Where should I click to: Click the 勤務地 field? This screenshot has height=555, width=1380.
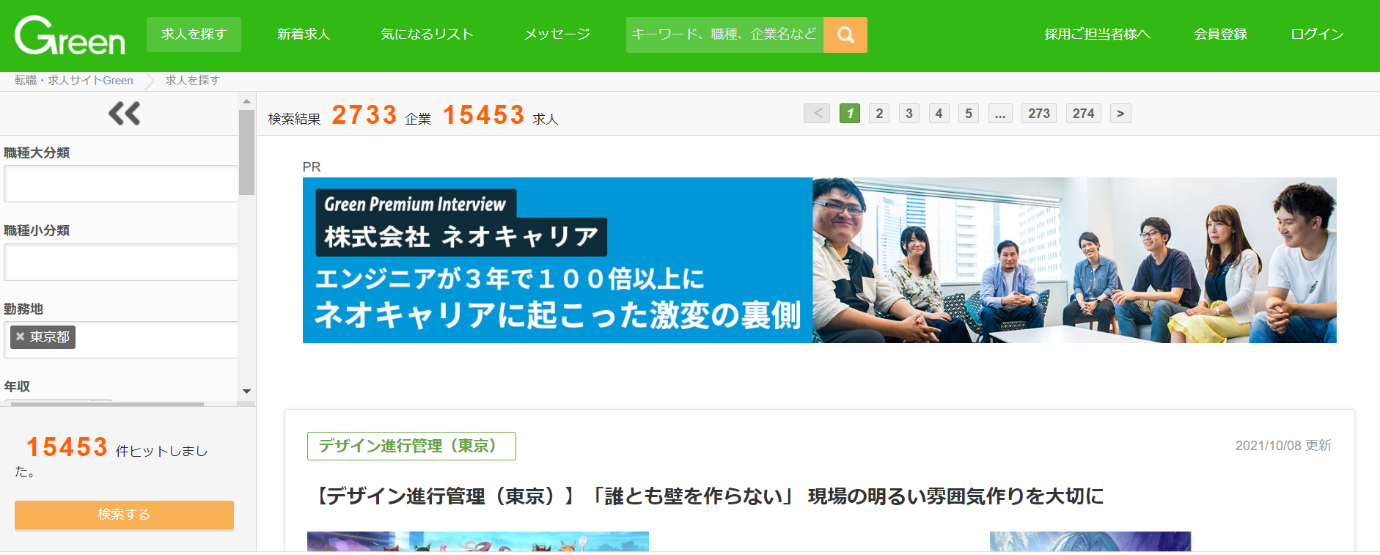(x=121, y=340)
